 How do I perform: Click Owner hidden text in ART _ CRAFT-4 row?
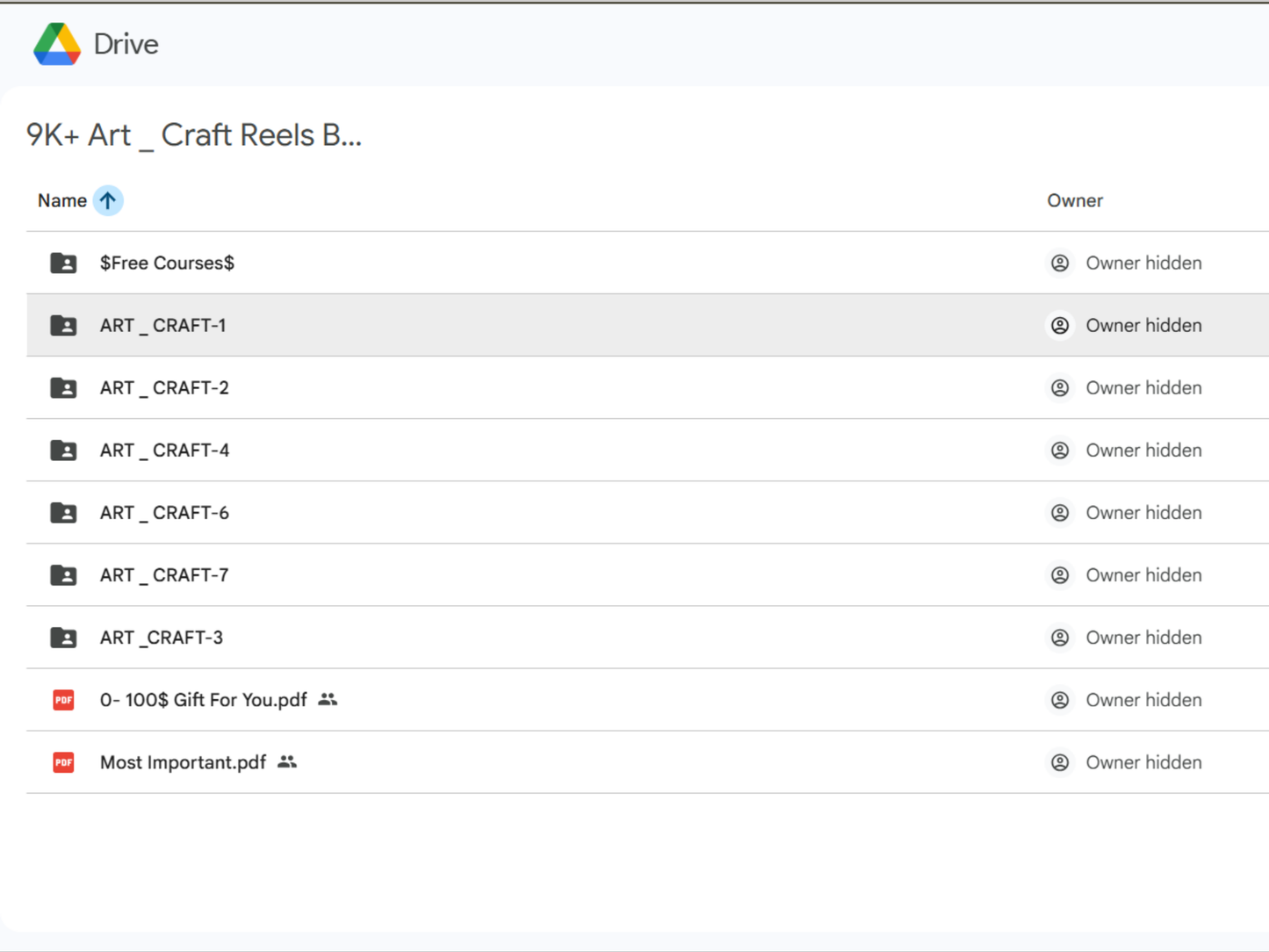pos(1143,450)
